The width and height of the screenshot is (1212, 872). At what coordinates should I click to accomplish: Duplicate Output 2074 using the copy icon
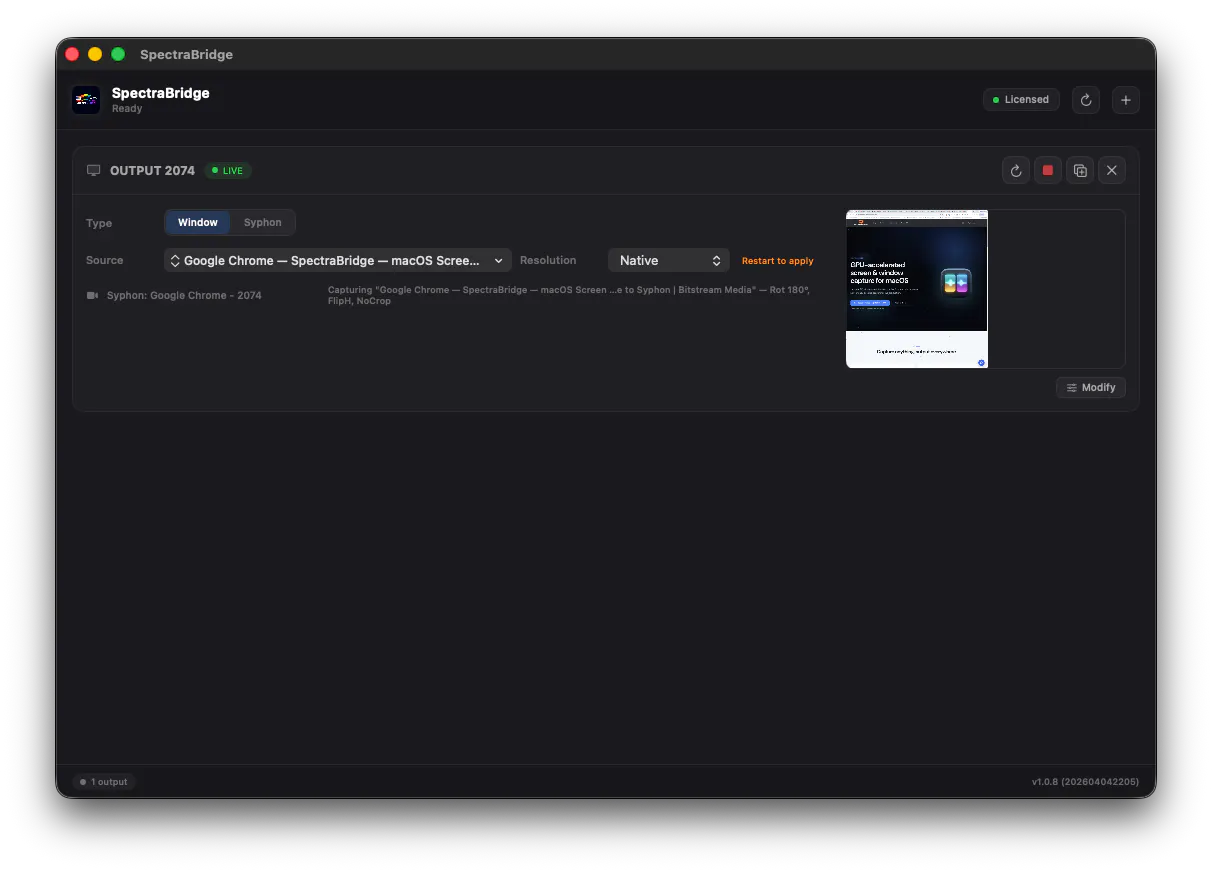1080,171
